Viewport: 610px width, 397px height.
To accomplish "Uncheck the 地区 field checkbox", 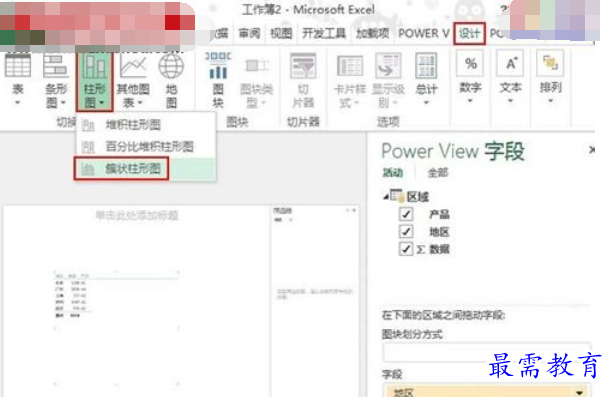I will 406,232.
